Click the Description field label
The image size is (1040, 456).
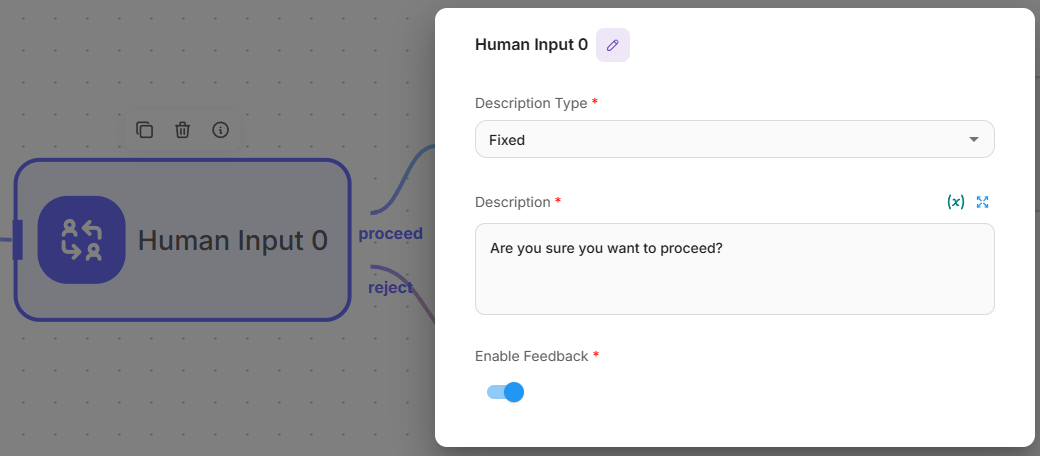512,202
